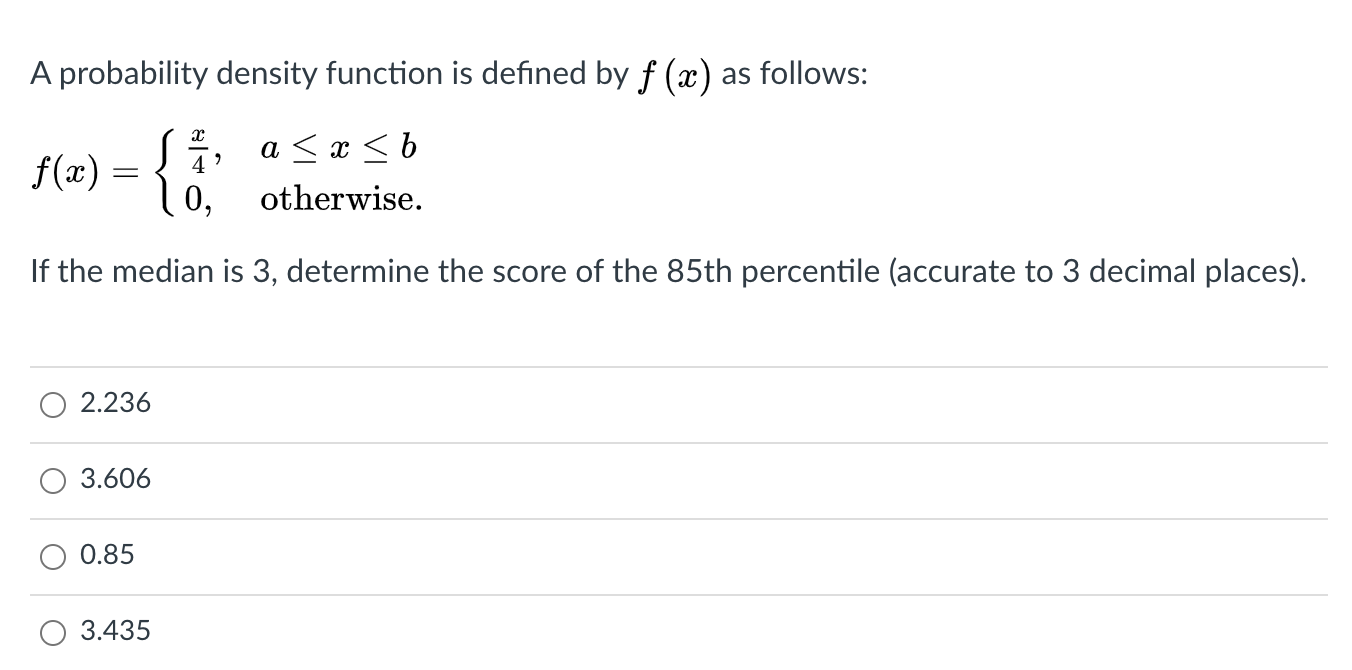Select the radio button for answer 0.85
The image size is (1352, 670).
point(51,556)
